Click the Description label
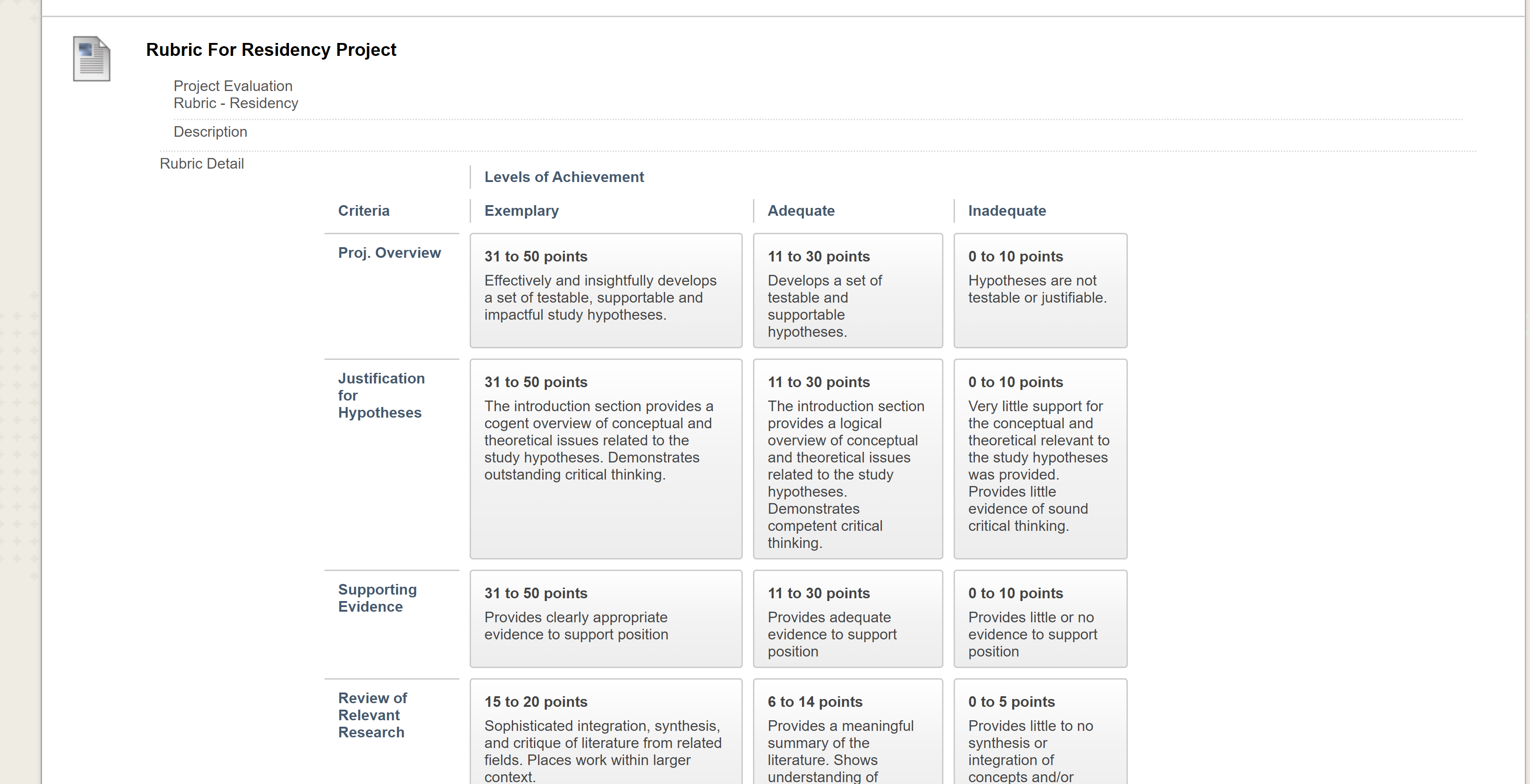The width and height of the screenshot is (1530, 784). pyautogui.click(x=210, y=132)
